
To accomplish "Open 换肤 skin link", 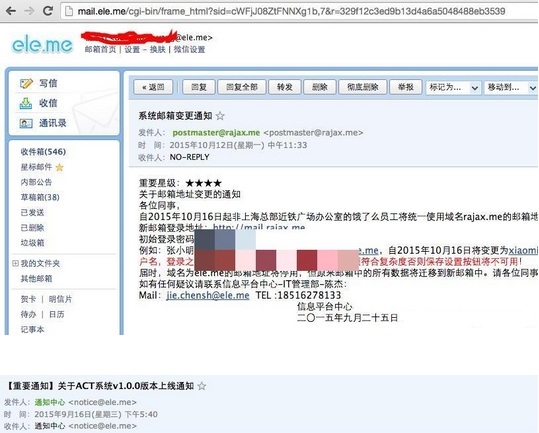I will [157, 49].
